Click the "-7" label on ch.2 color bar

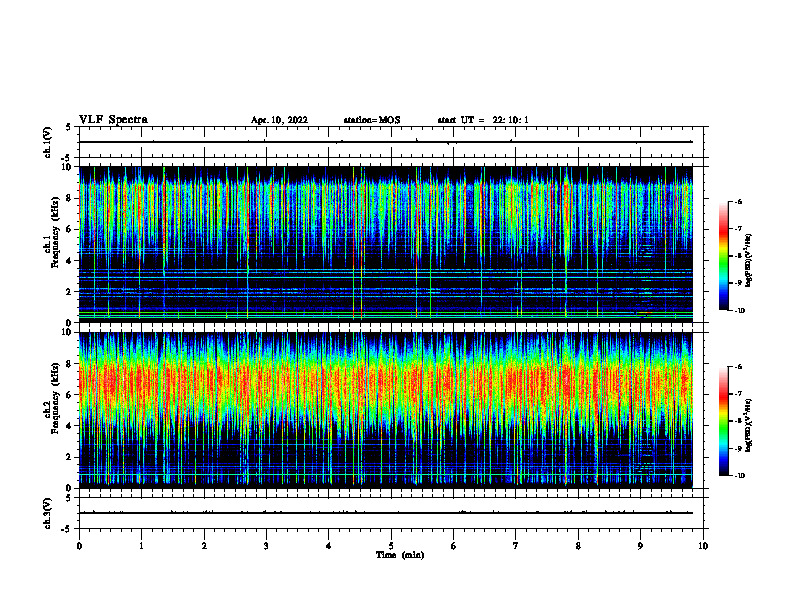[738, 394]
